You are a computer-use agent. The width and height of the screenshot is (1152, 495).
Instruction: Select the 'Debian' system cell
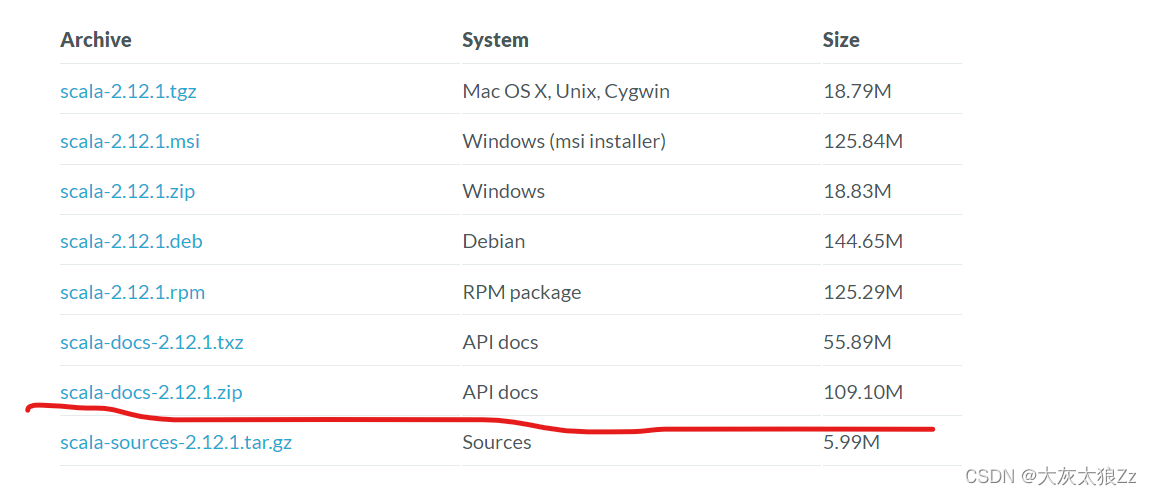[x=493, y=242]
